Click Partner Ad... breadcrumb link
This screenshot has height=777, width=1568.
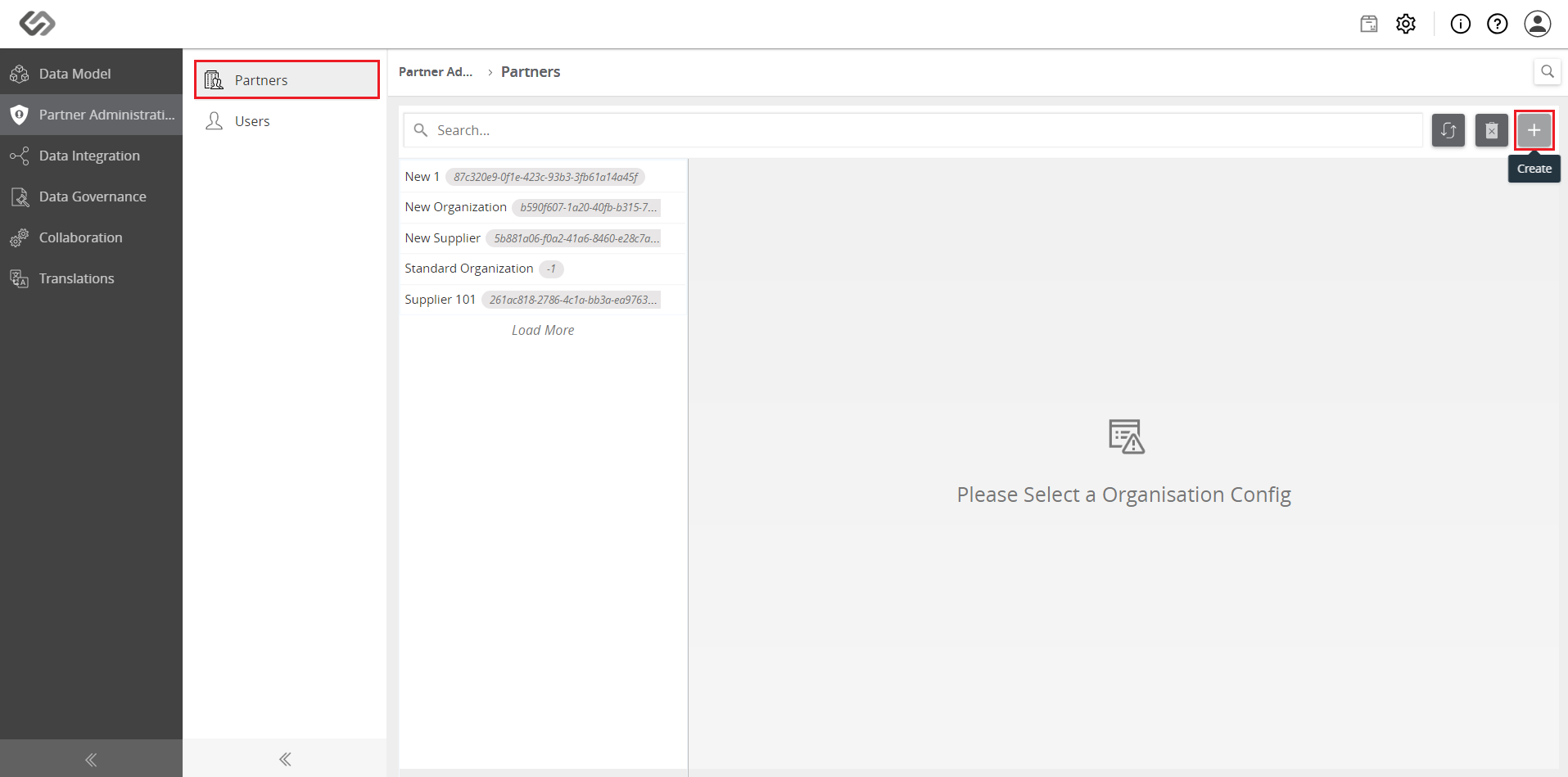(x=436, y=72)
